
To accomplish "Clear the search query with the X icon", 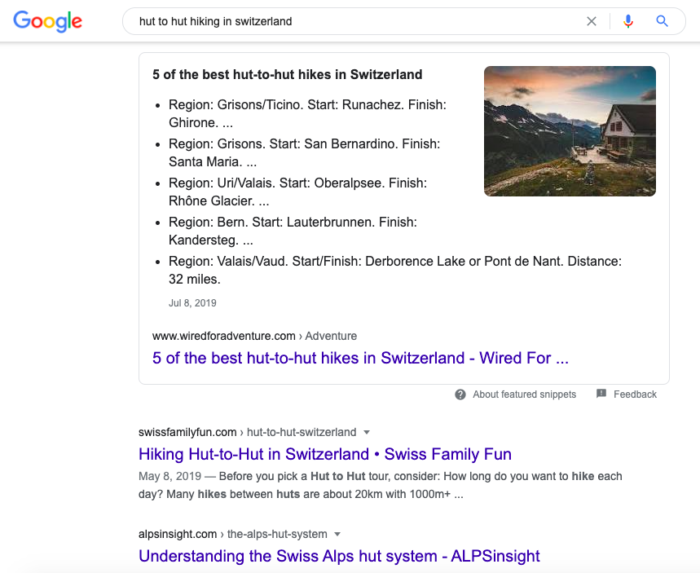I will pyautogui.click(x=591, y=21).
